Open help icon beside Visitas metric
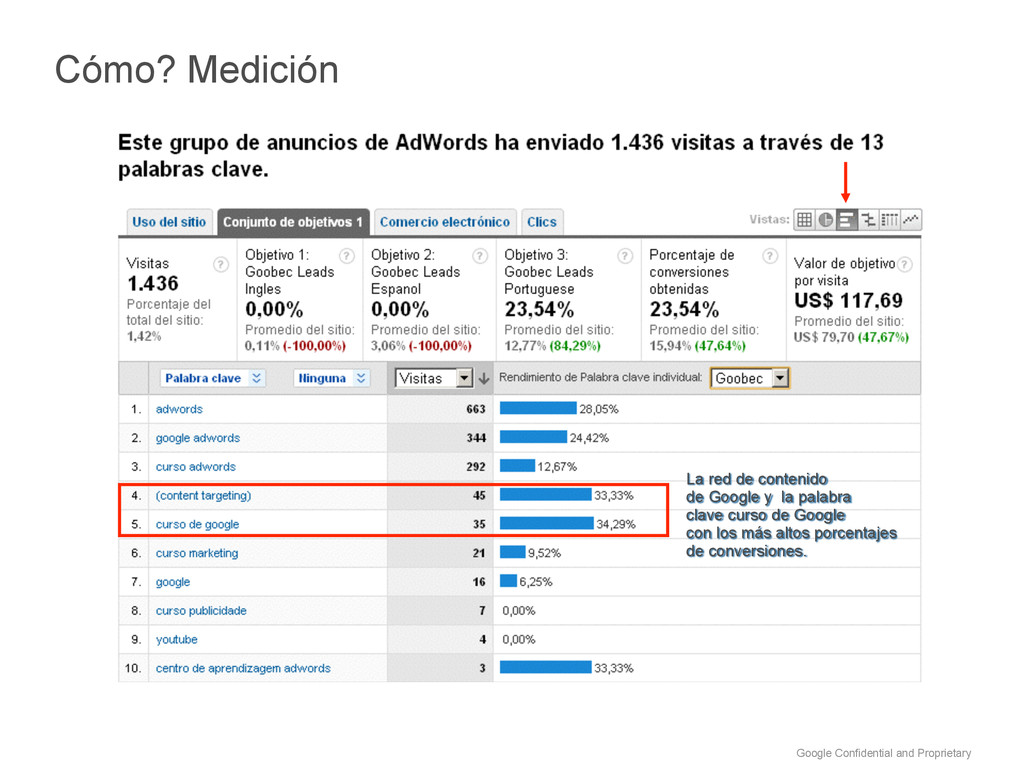The height and width of the screenshot is (768, 1024). pos(221,264)
